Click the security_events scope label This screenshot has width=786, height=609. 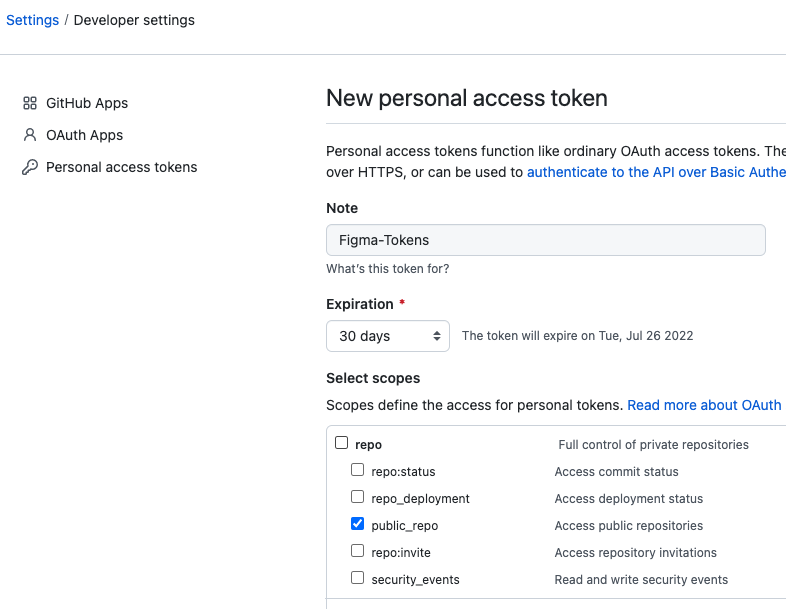(x=416, y=580)
